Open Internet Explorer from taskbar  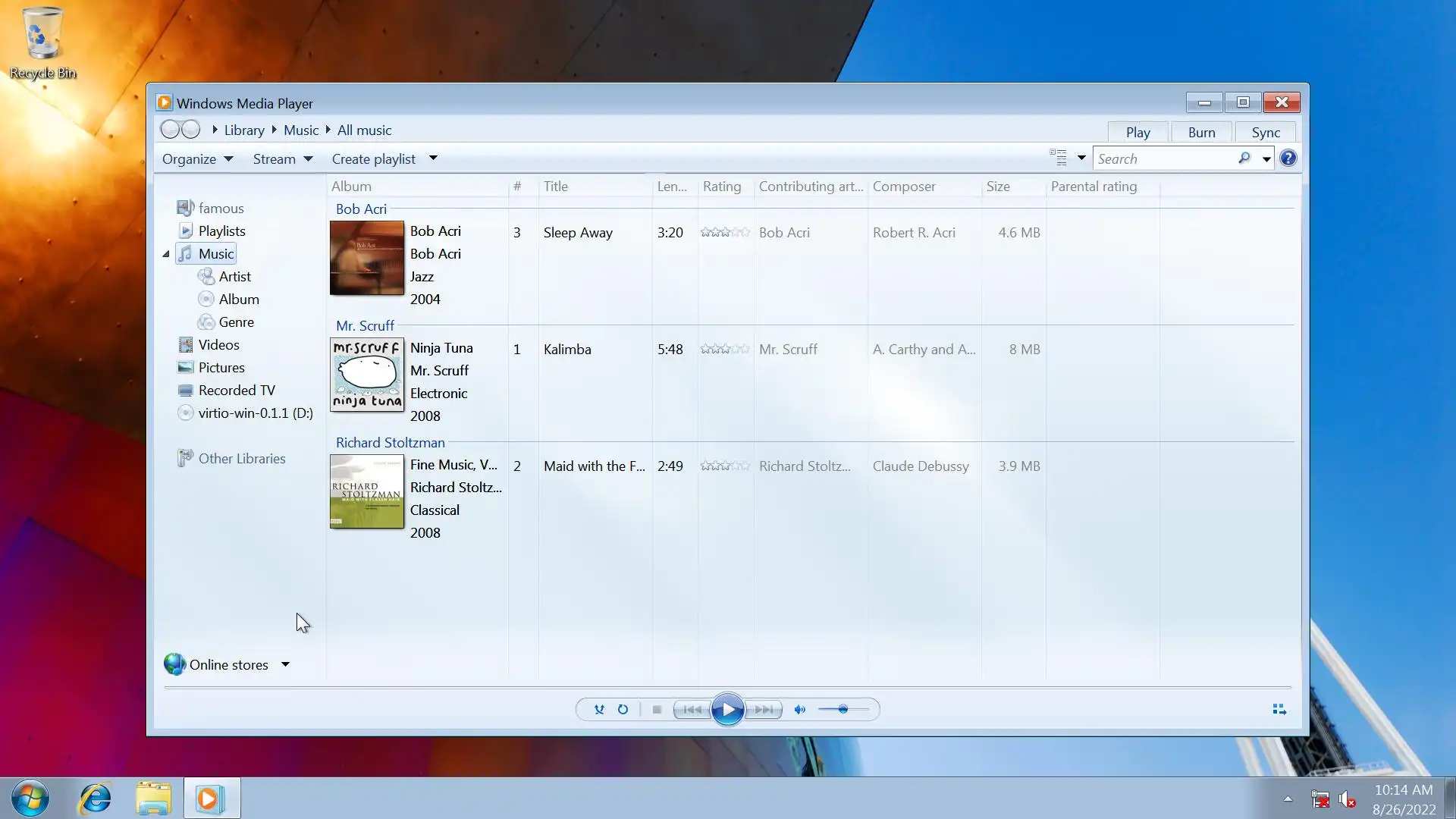point(96,799)
